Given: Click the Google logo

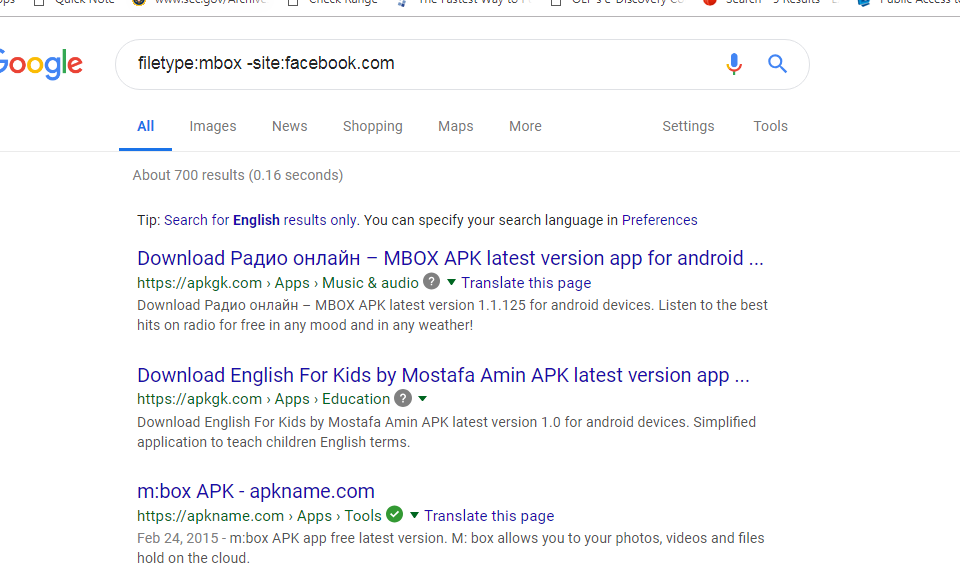Looking at the screenshot, I should (40, 64).
